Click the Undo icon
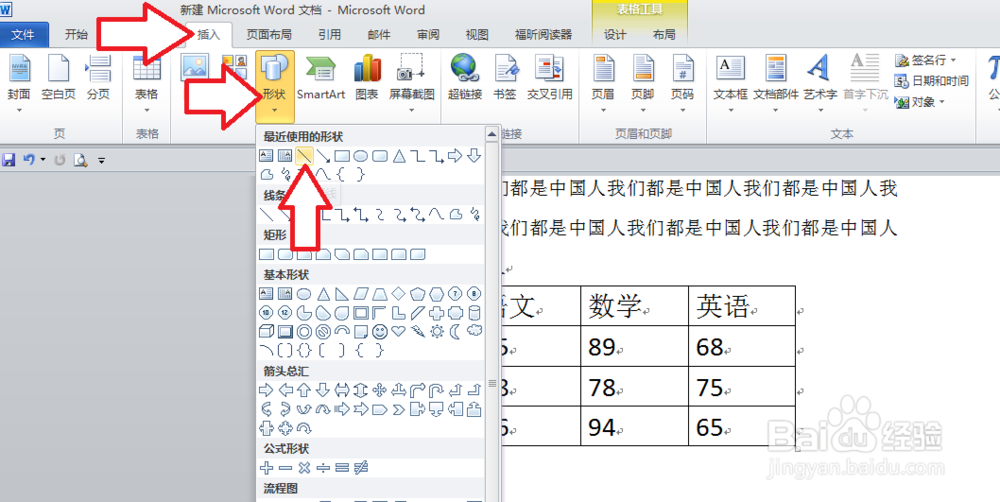The image size is (1000, 502). click(29, 159)
